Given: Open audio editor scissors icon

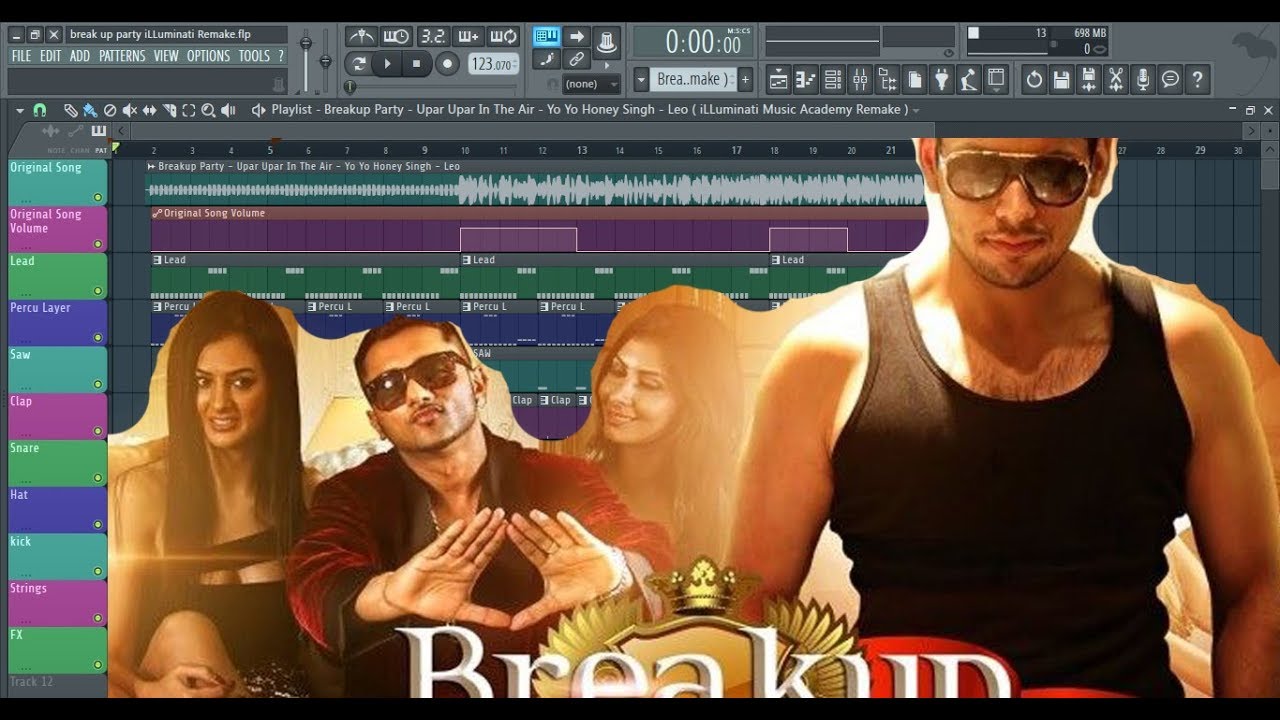Looking at the screenshot, I should pos(1116,80).
